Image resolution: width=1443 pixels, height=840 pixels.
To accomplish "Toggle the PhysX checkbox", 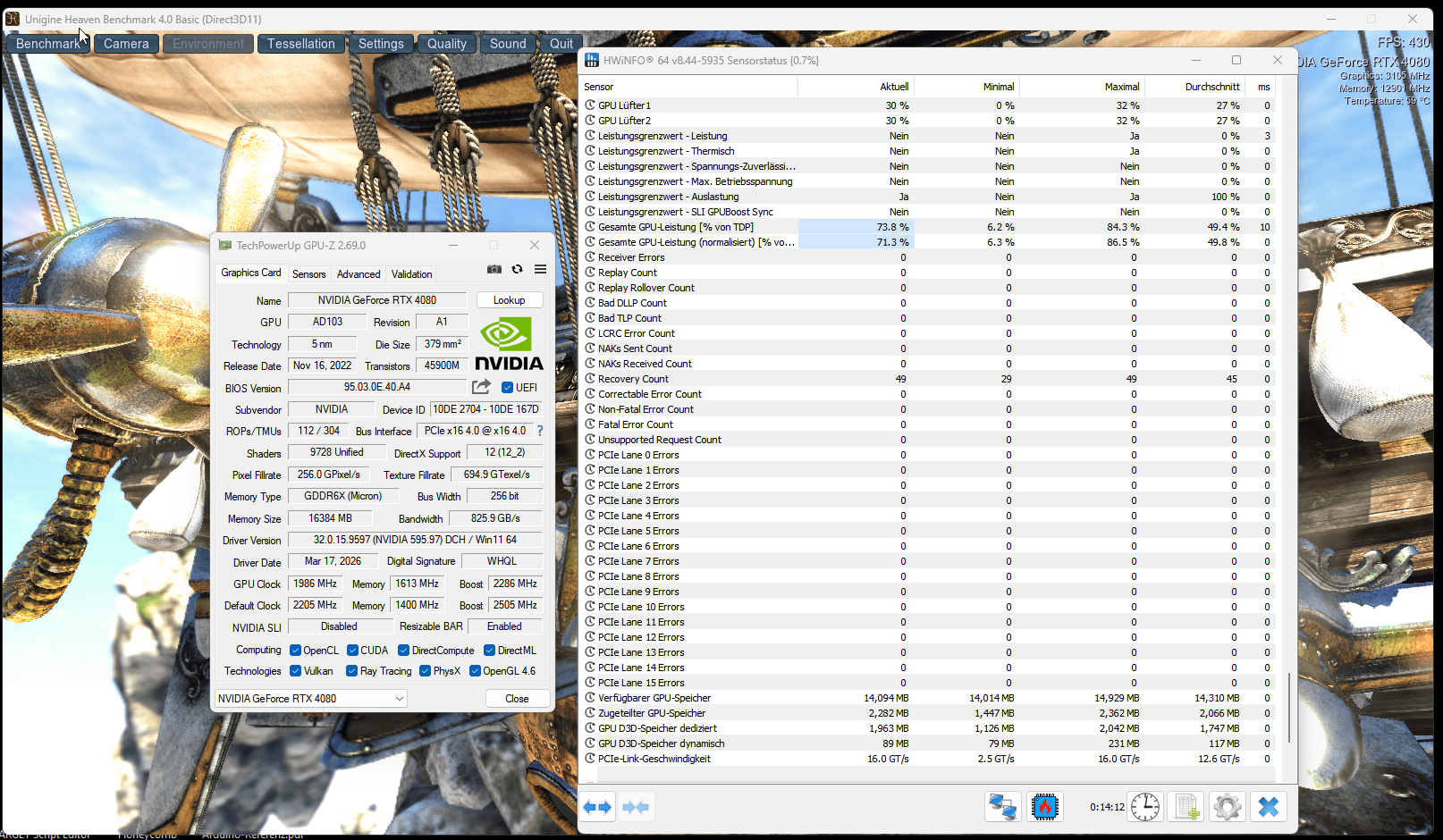I will click(425, 671).
